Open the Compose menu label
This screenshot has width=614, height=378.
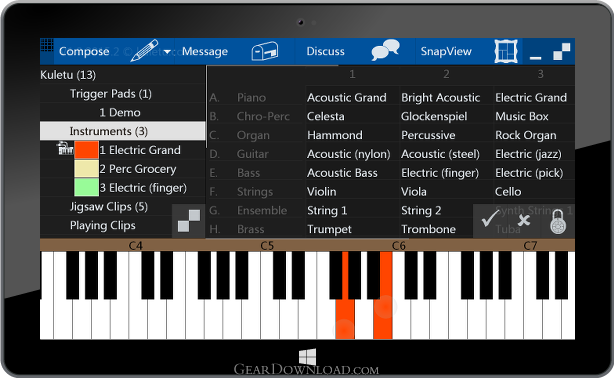click(x=84, y=51)
